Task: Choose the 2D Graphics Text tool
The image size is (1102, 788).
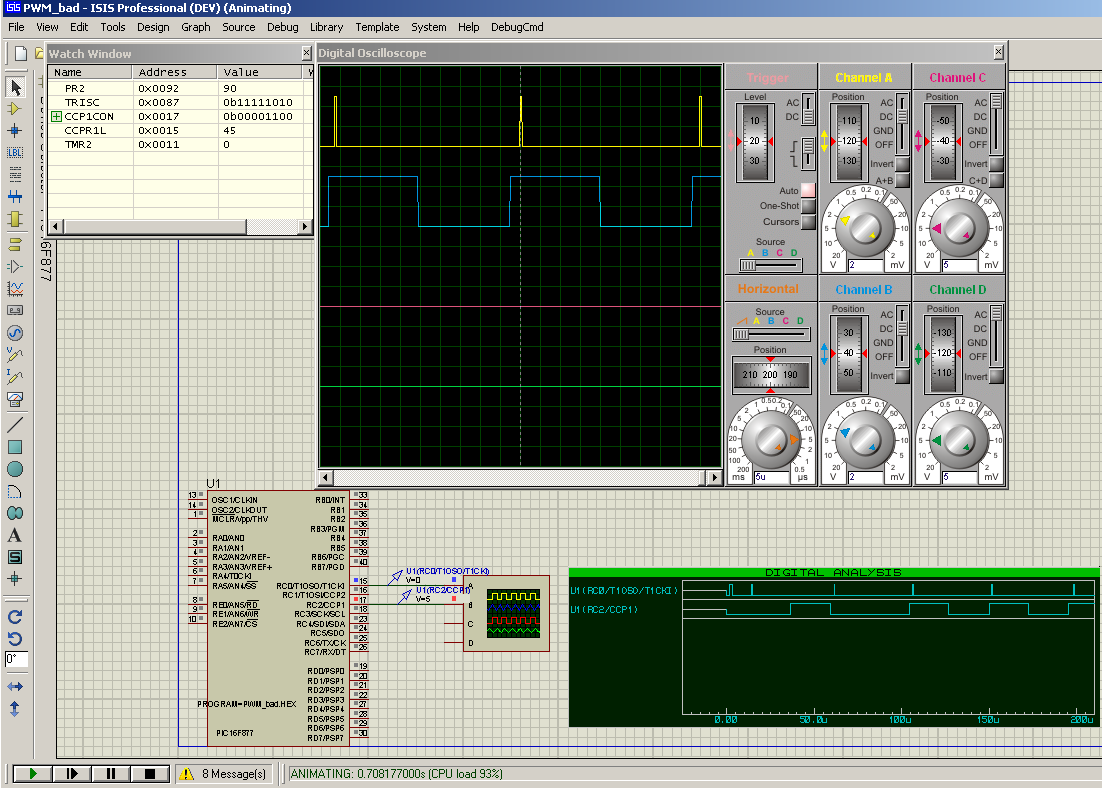Action: 15,535
